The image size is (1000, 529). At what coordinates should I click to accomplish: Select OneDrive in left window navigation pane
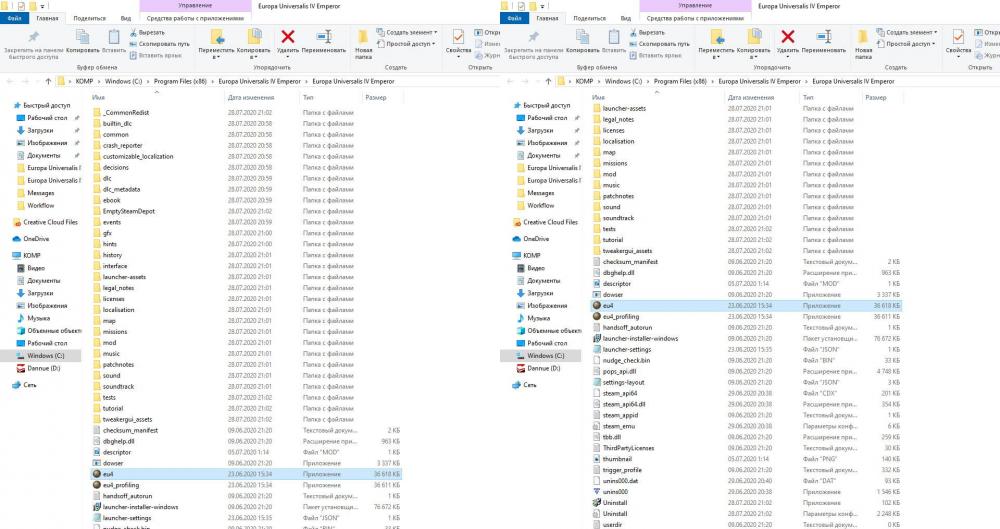tap(36, 239)
